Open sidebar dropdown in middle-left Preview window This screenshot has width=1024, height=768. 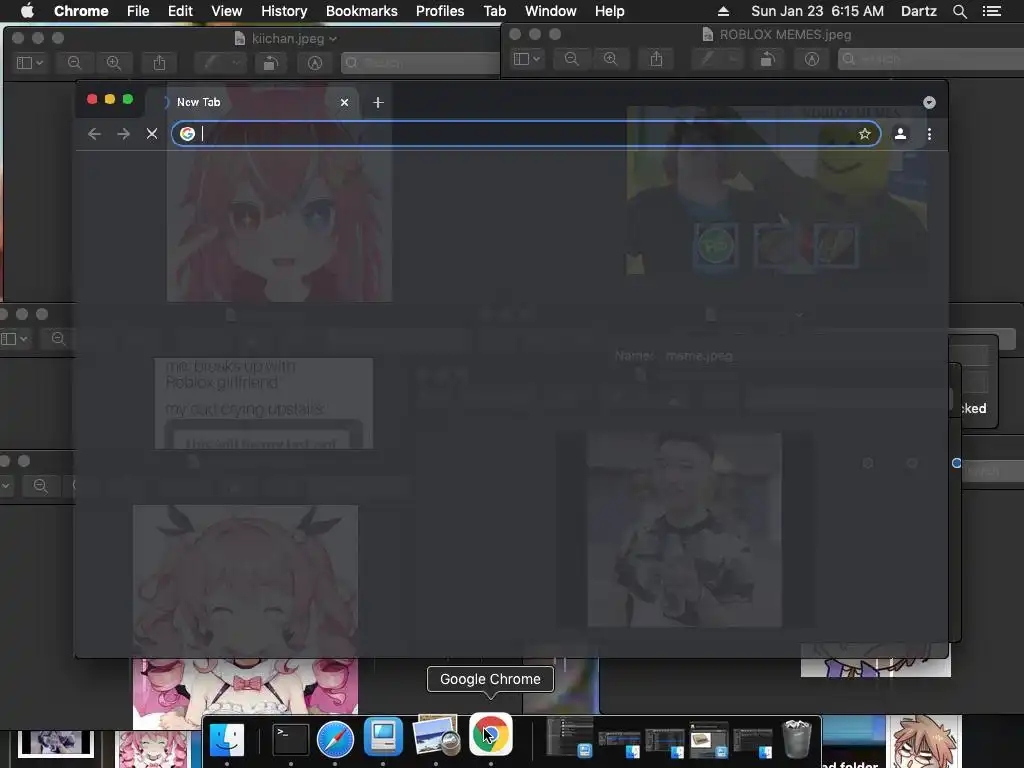click(14, 339)
